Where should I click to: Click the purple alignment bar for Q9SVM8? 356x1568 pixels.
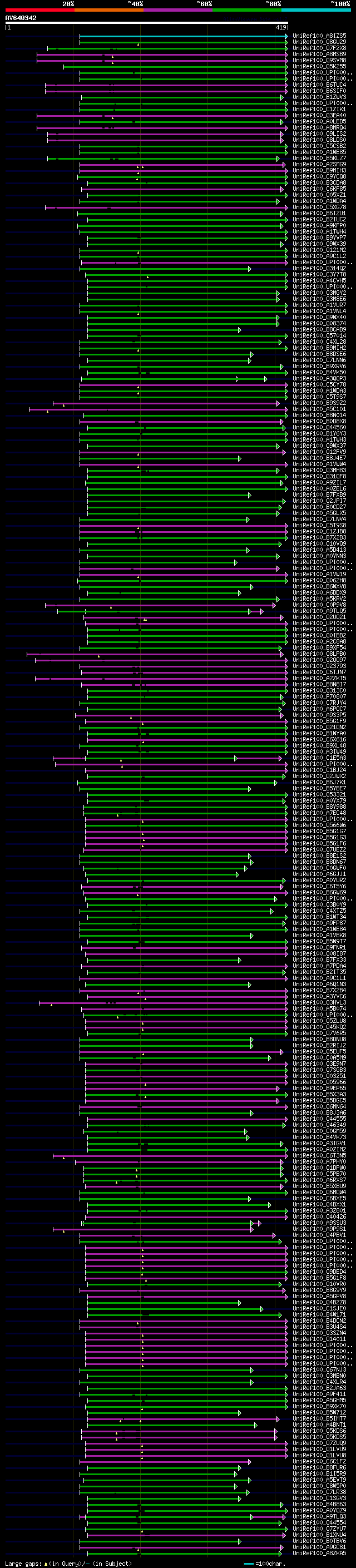point(162,60)
